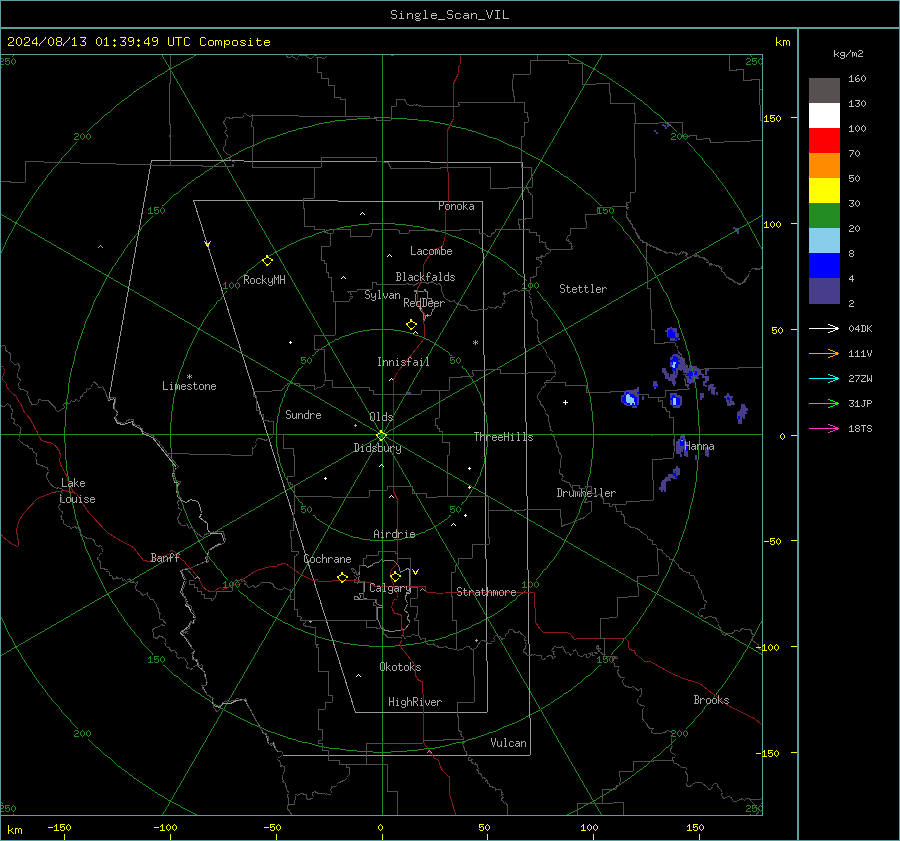Click the green 20-30 legend color
This screenshot has width=900, height=841.
click(824, 216)
